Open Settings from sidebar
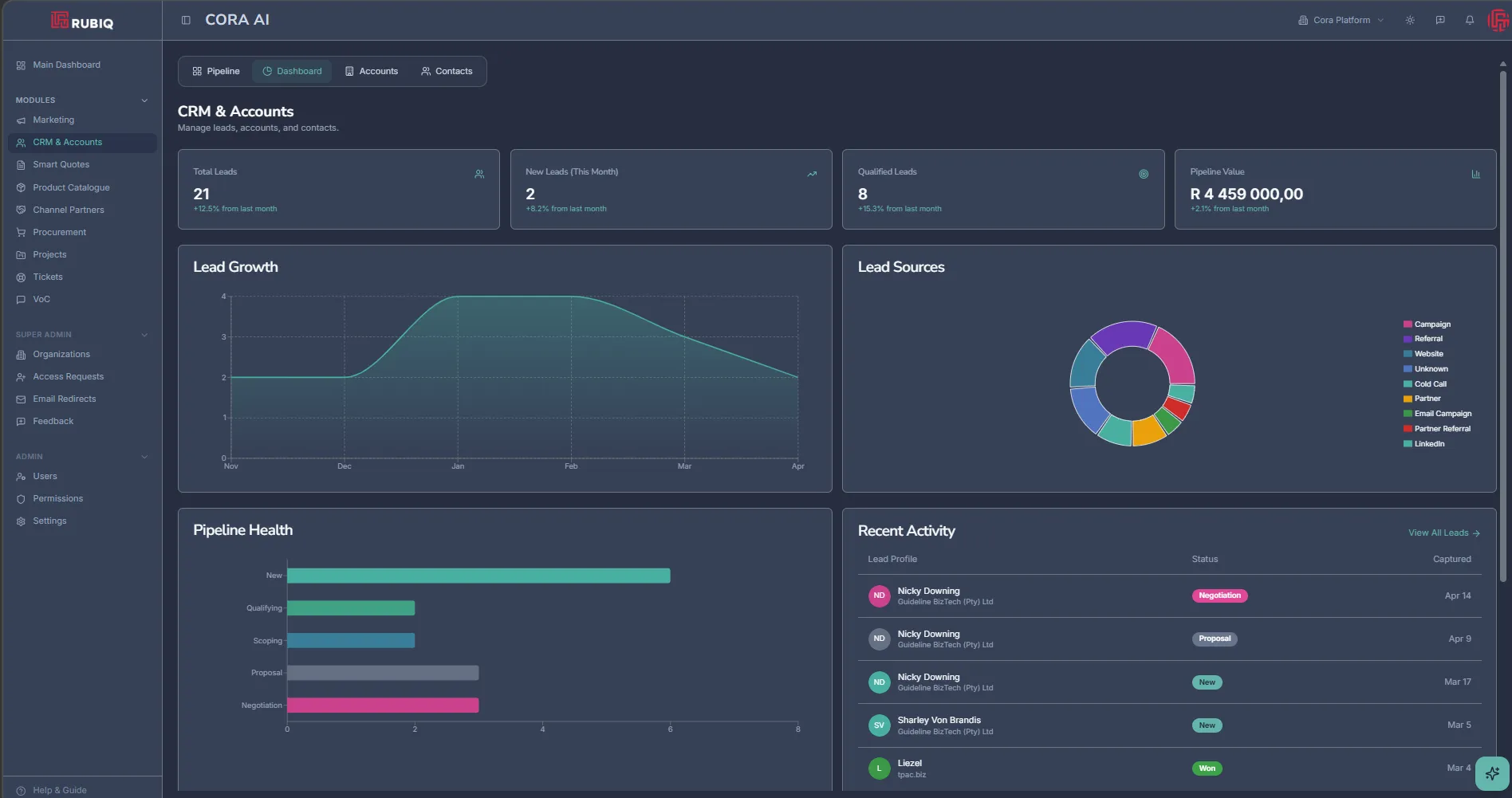Screen dimensions: 1512x798 49,521
